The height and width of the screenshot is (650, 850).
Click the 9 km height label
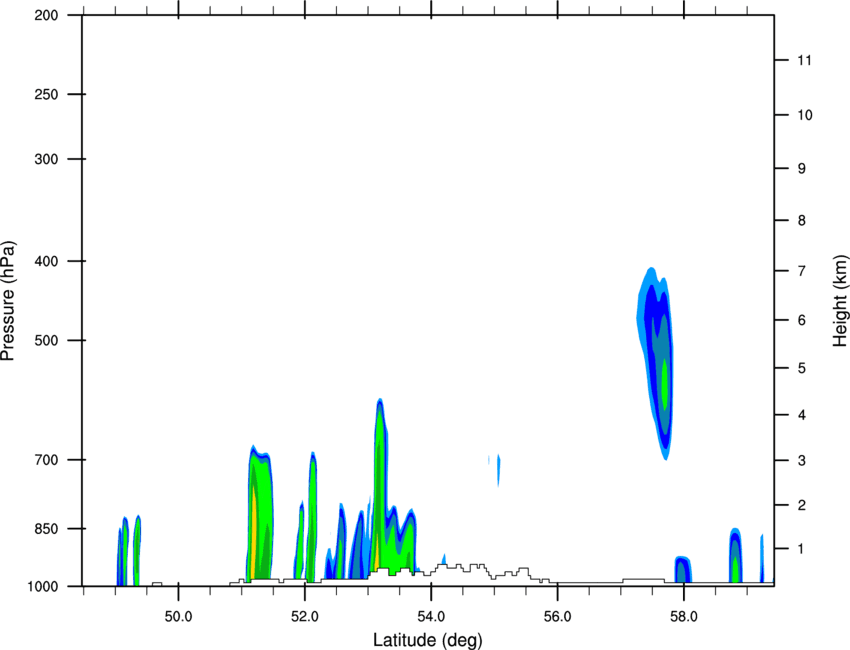802,169
